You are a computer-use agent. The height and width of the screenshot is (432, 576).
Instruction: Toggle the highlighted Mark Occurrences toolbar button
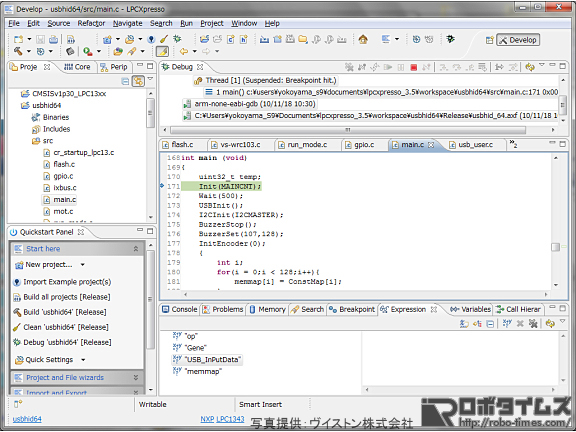pos(162,51)
